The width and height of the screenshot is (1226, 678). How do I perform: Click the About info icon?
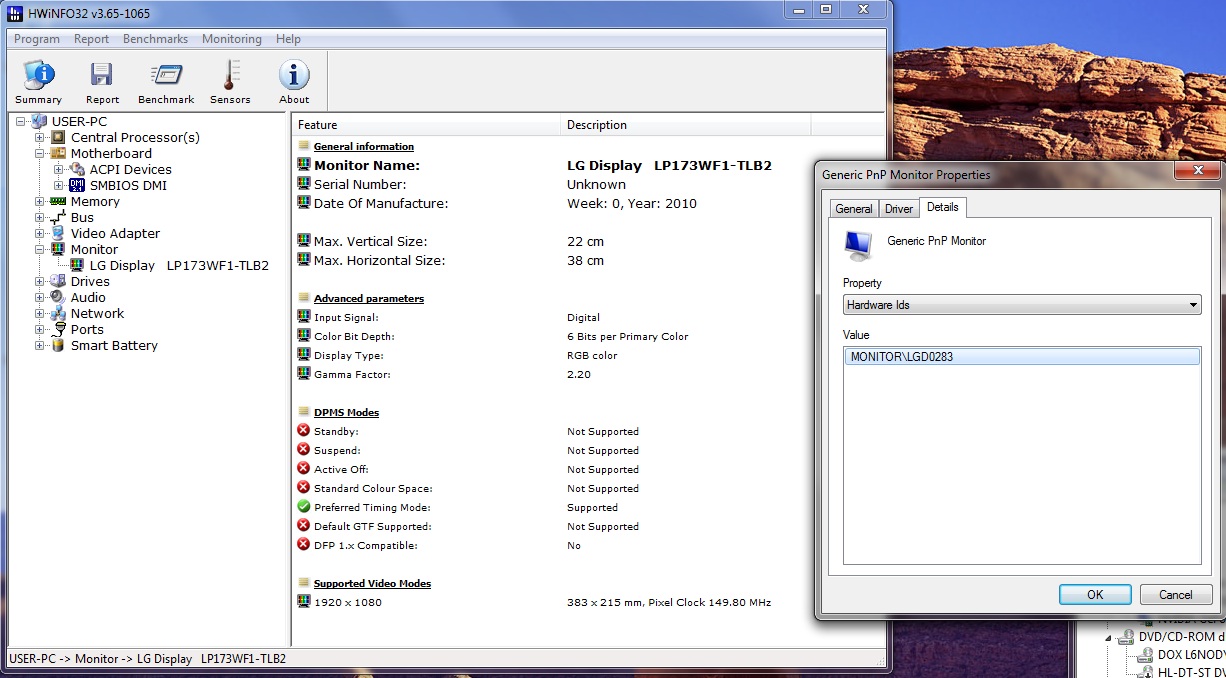coord(294,82)
